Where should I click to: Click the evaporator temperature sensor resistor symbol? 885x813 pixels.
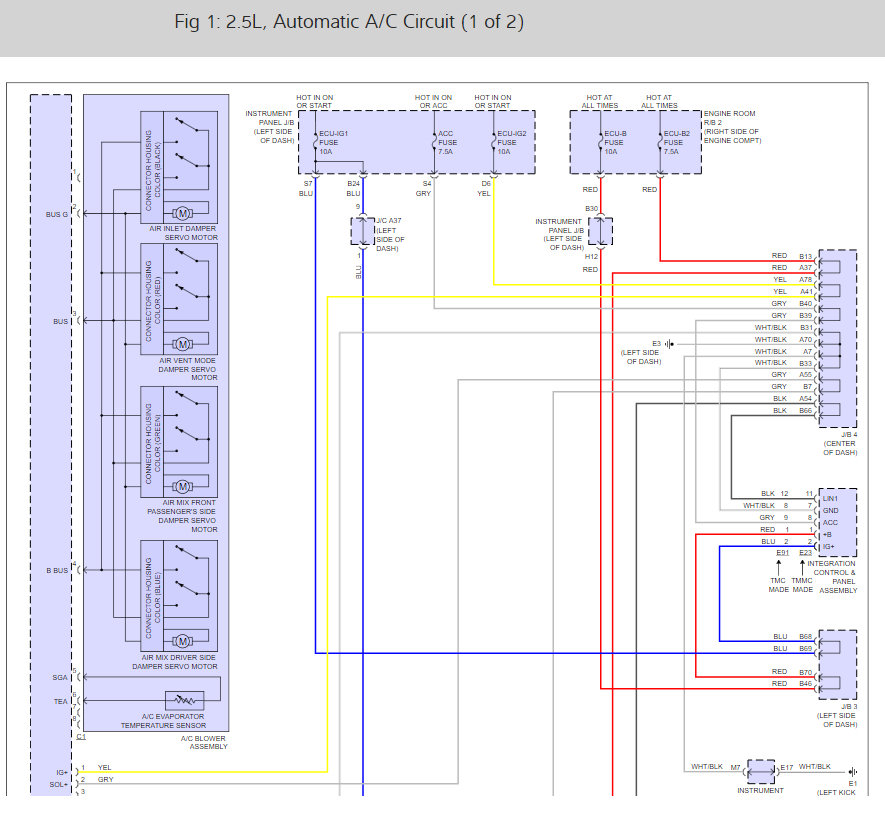click(x=185, y=701)
